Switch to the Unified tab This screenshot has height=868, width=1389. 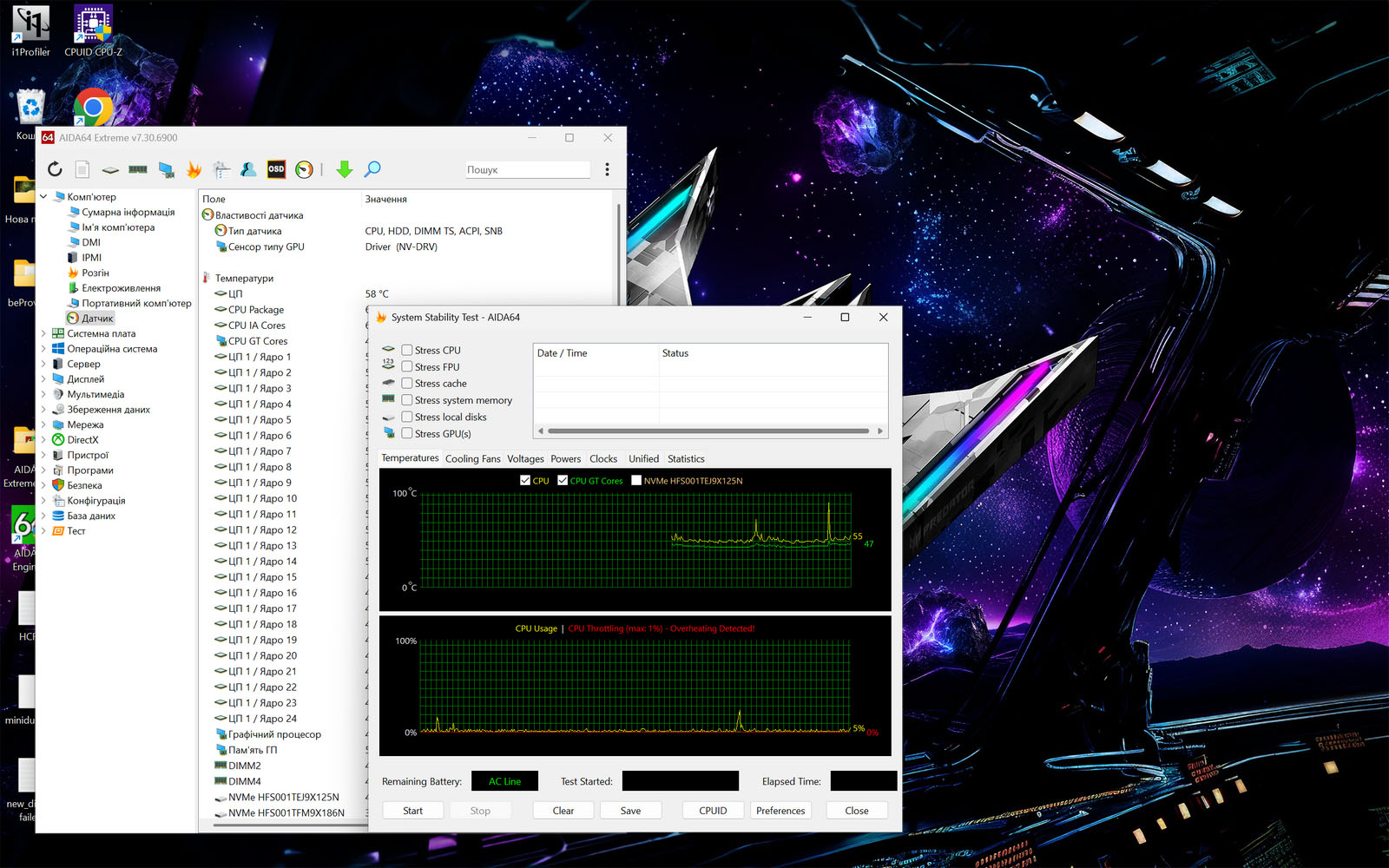(644, 459)
